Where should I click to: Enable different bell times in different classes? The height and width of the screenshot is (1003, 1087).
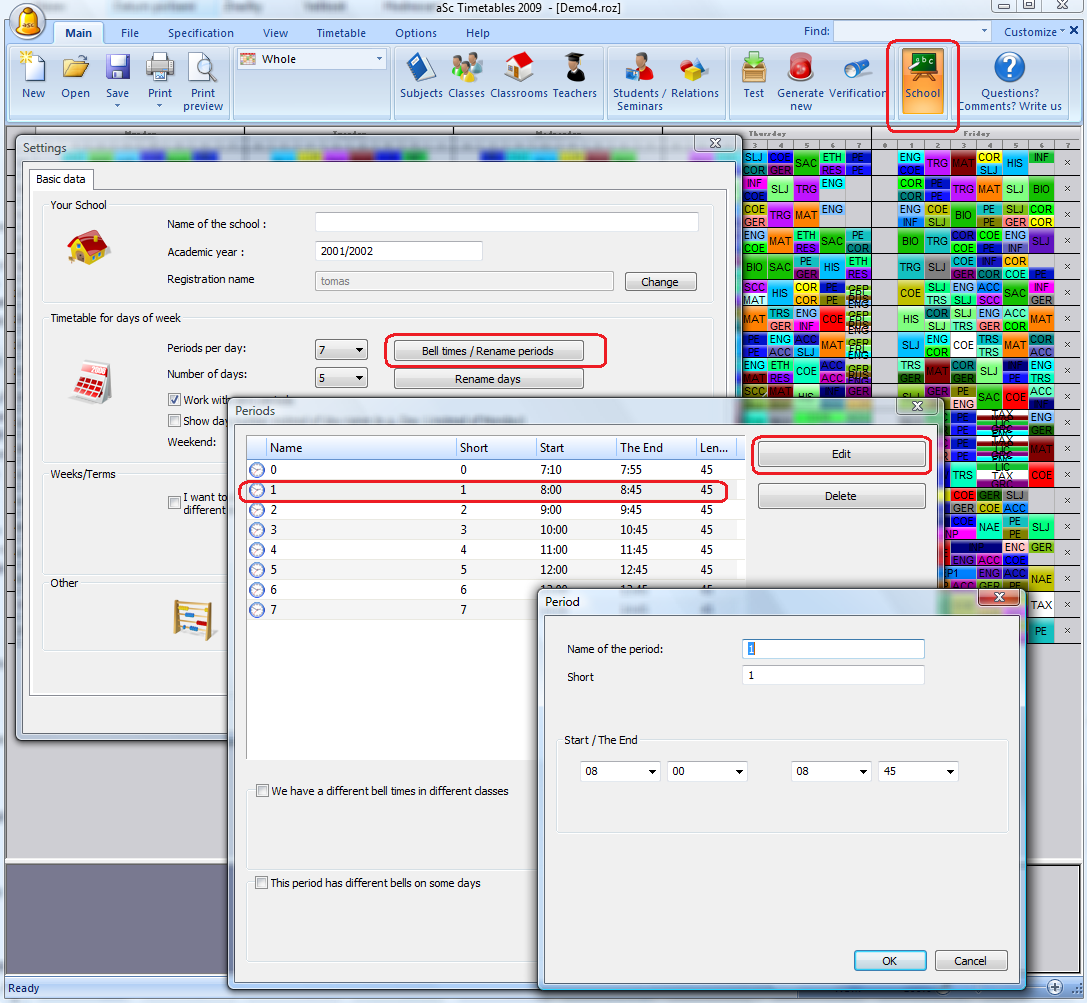tap(263, 791)
